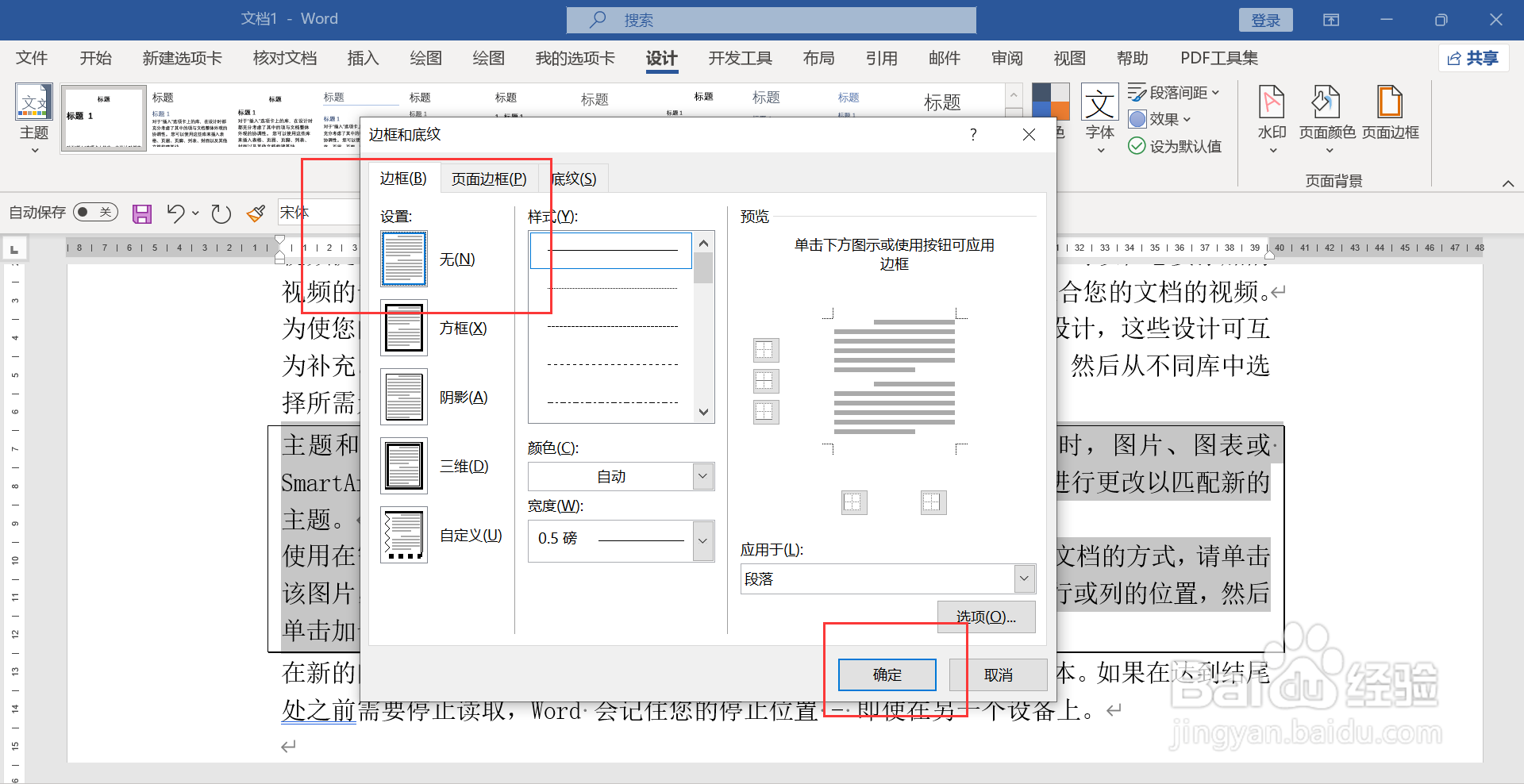
Task: Open the Review (审阅) ribbon tab
Action: click(1006, 58)
